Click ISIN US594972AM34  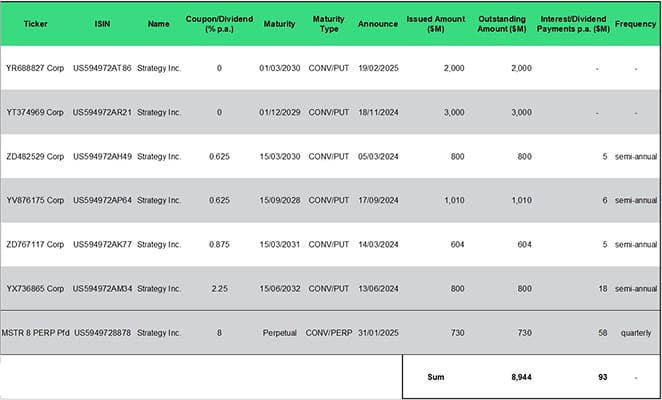[x=102, y=288]
